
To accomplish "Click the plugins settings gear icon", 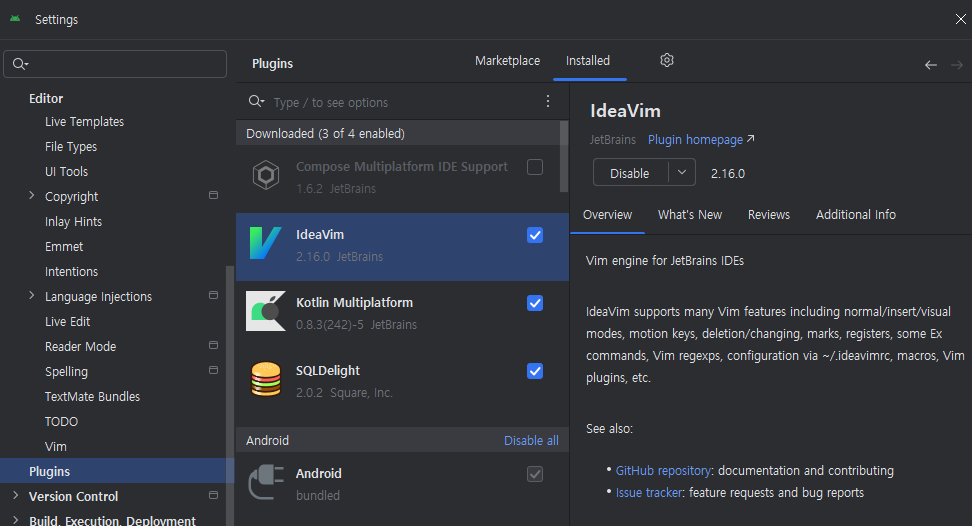I will coord(667,61).
